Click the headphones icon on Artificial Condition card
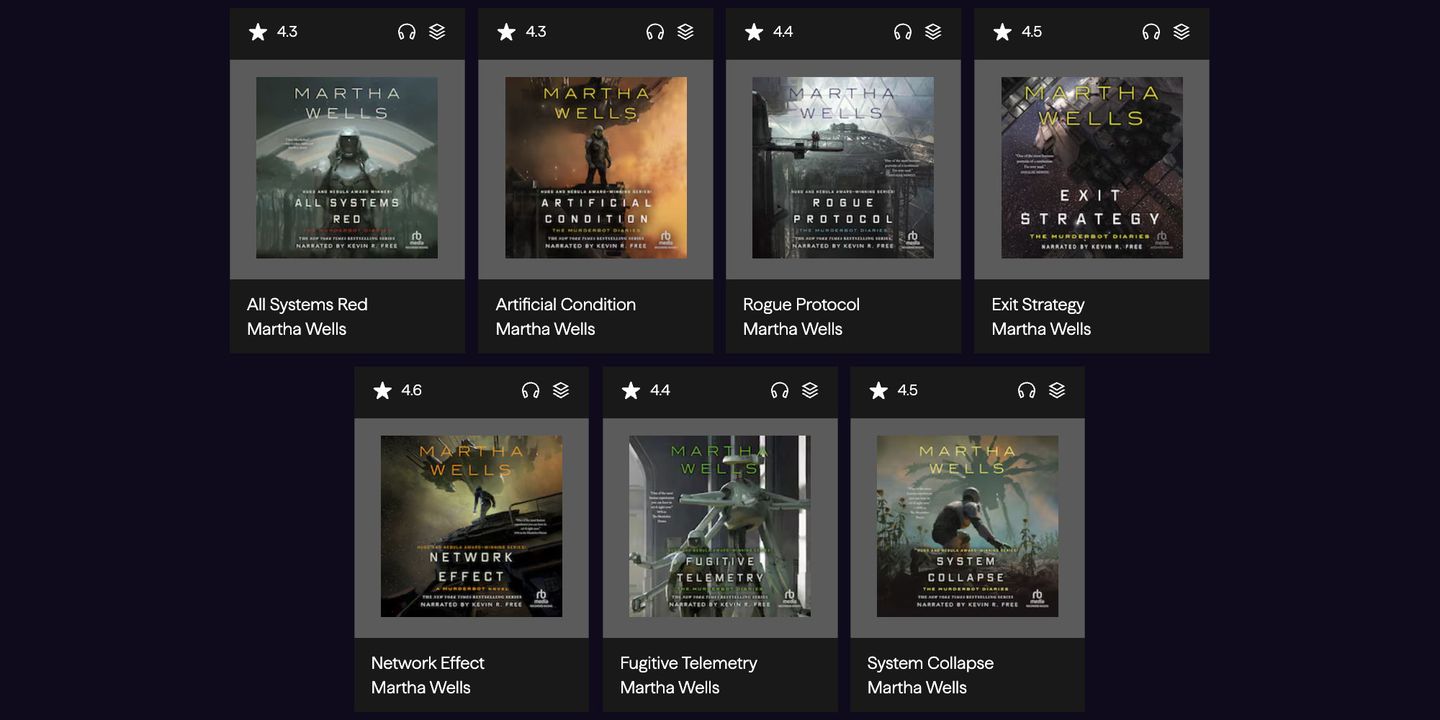 click(x=655, y=32)
